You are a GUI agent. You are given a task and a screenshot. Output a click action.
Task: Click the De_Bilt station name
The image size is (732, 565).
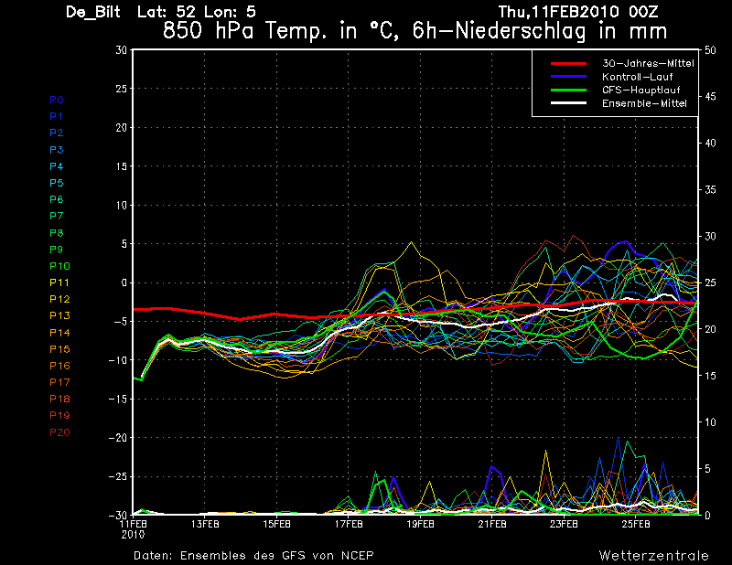[93, 12]
